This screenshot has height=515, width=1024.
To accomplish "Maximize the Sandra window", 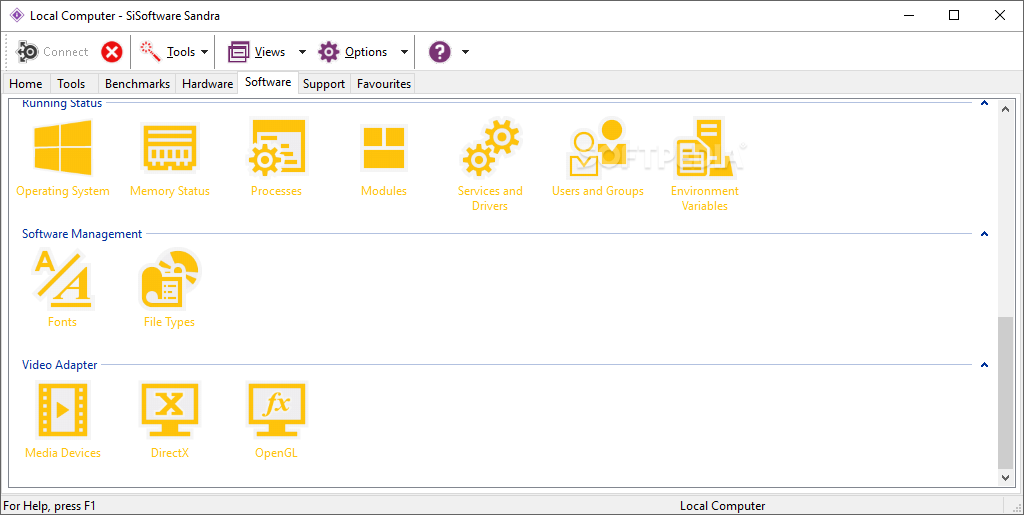I will tap(954, 16).
